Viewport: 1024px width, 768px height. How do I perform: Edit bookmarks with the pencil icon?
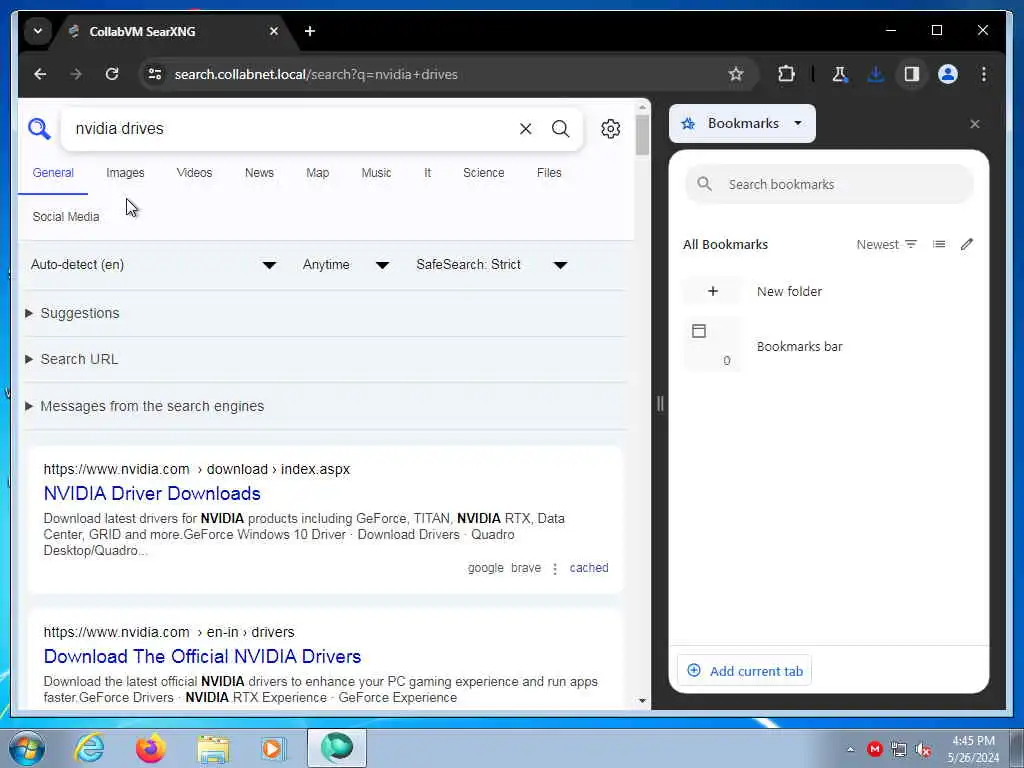[x=967, y=244]
